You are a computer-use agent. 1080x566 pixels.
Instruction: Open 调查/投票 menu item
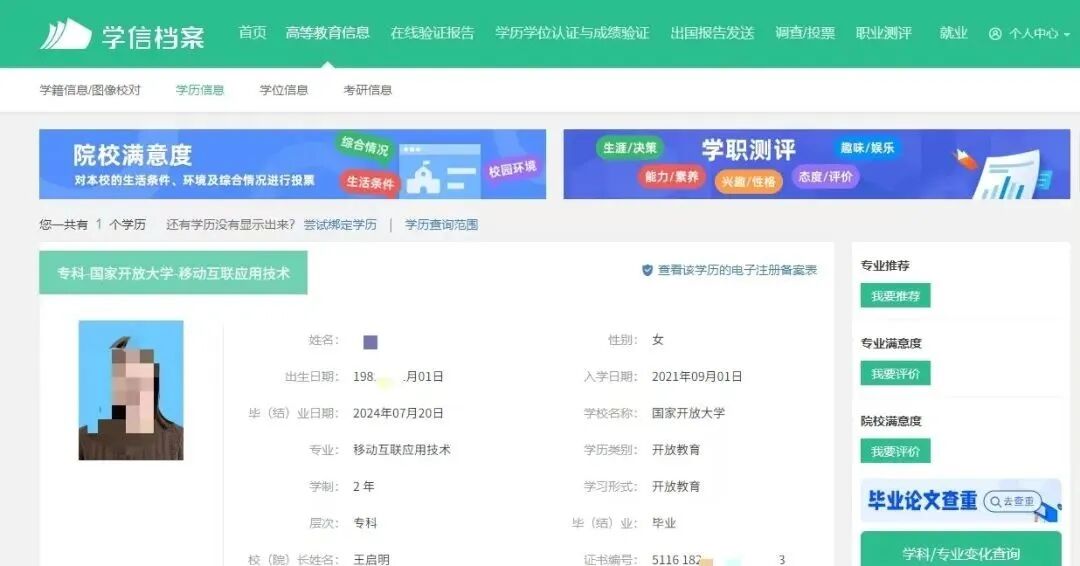point(805,33)
